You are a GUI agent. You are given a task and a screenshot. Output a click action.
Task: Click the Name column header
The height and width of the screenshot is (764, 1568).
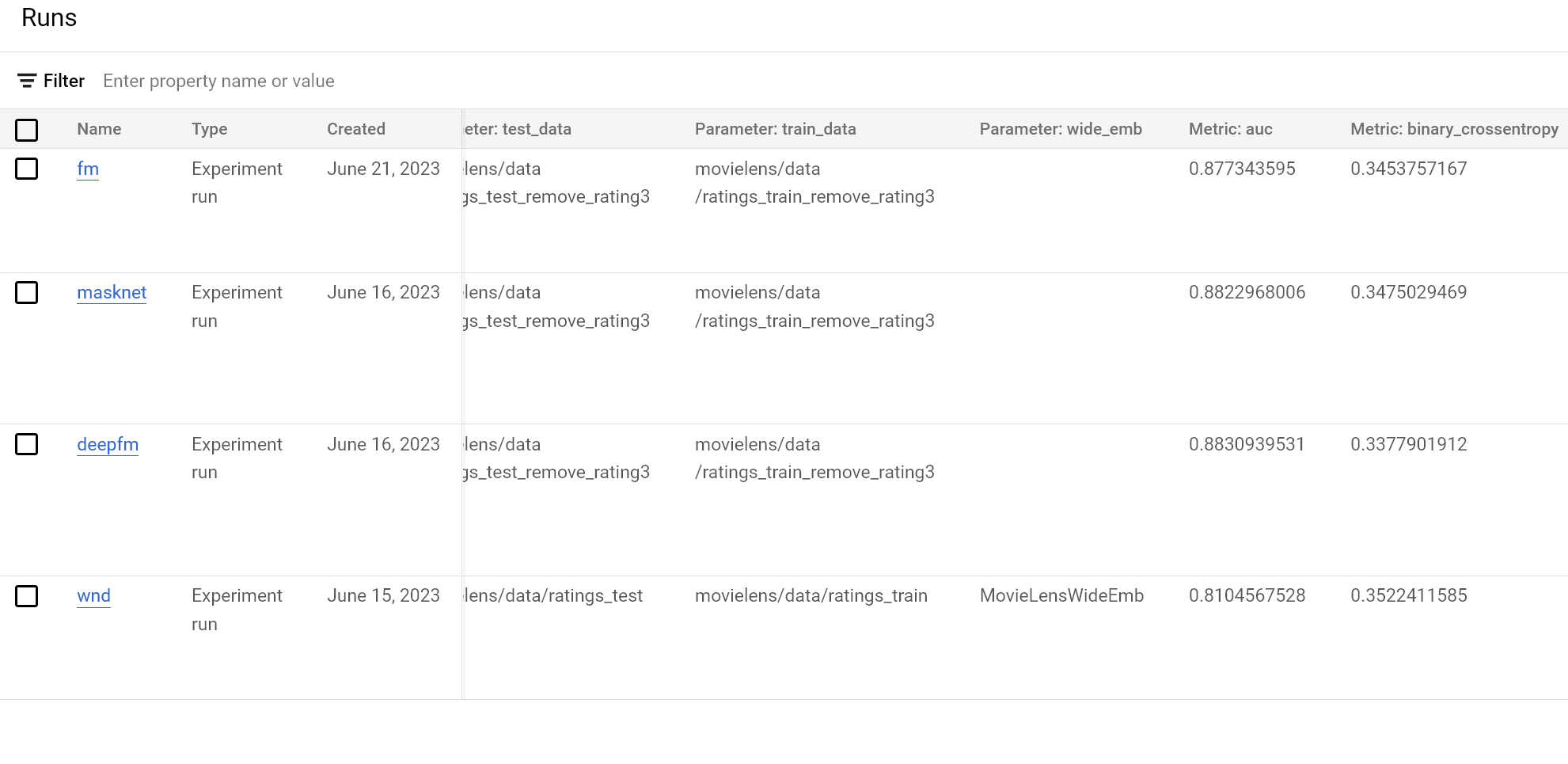(99, 128)
